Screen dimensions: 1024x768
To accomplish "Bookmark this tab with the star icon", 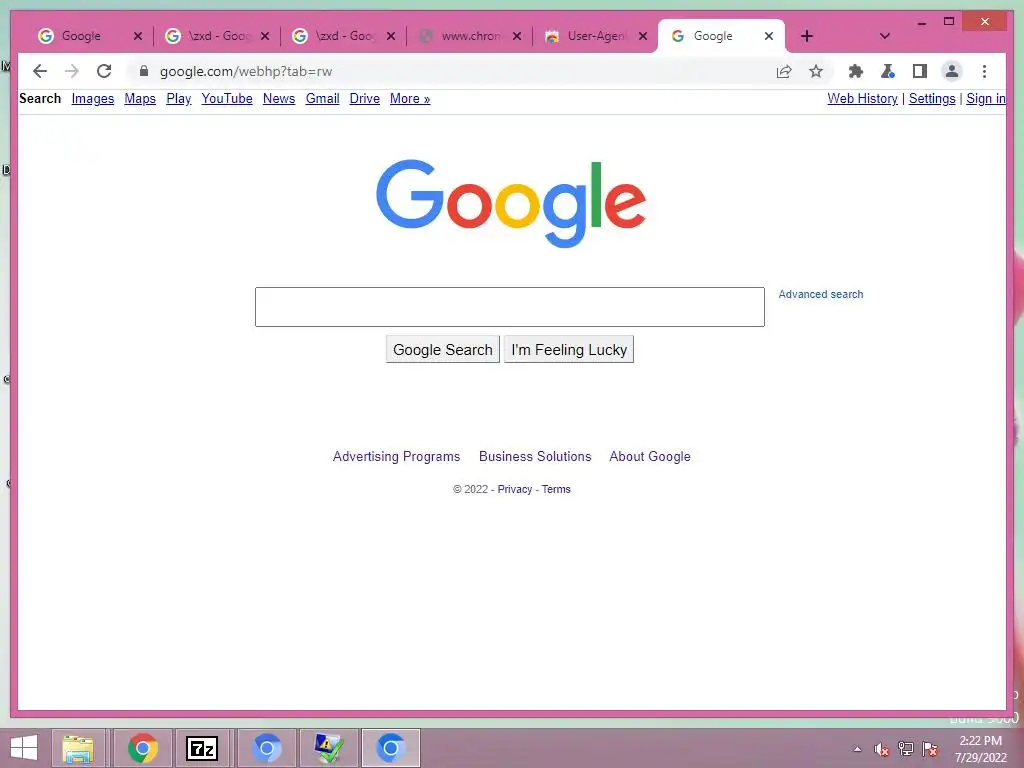I will (816, 71).
